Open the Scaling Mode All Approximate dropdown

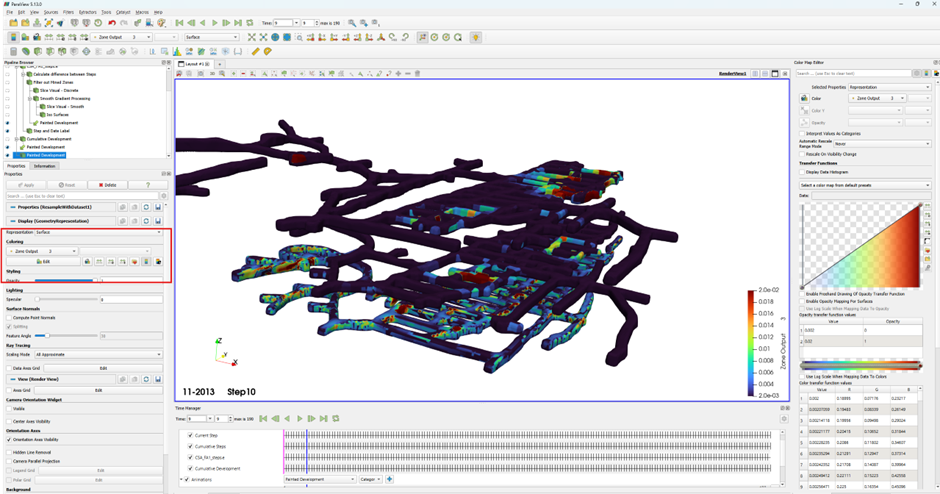pyautogui.click(x=98, y=354)
